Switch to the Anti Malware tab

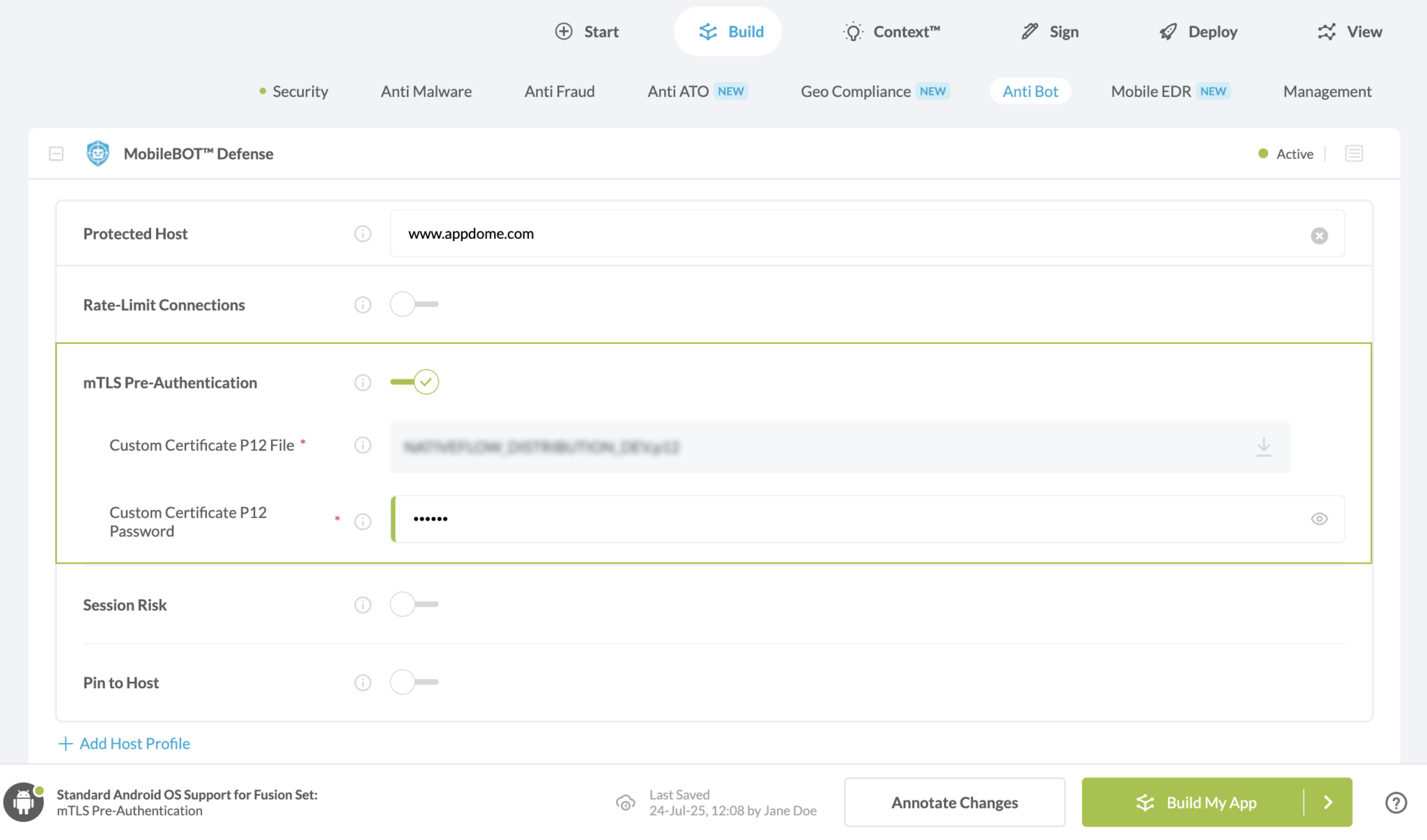click(426, 91)
